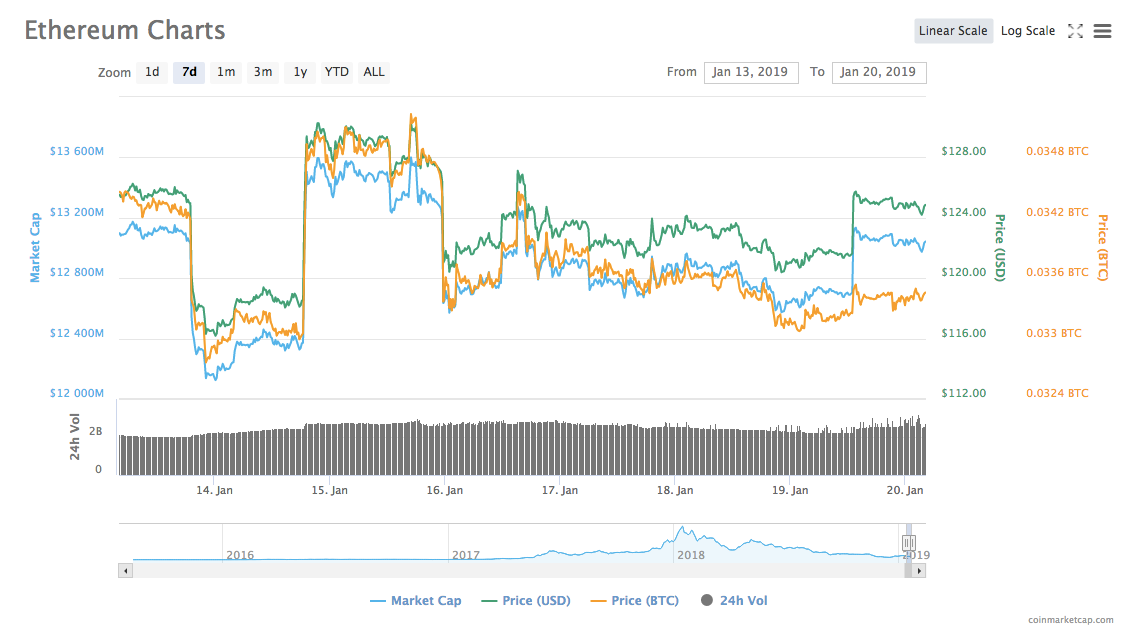Click the navigator's left scroll arrow
The width and height of the screenshot is (1128, 638).
(124, 569)
